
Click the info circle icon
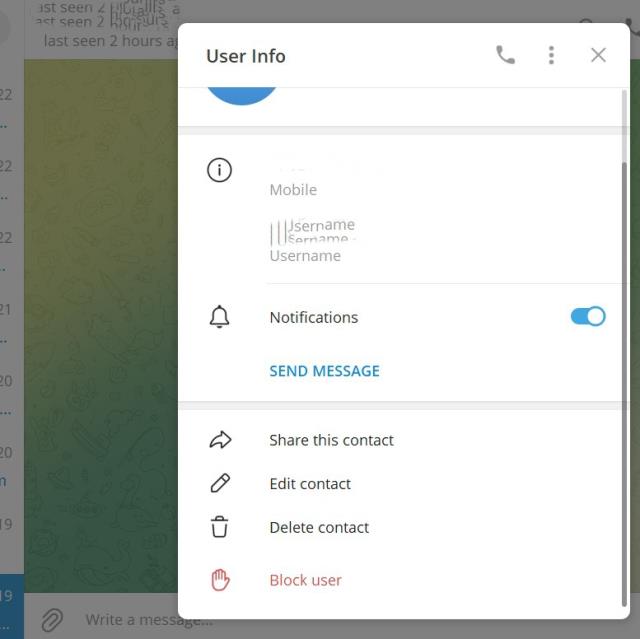[x=219, y=170]
